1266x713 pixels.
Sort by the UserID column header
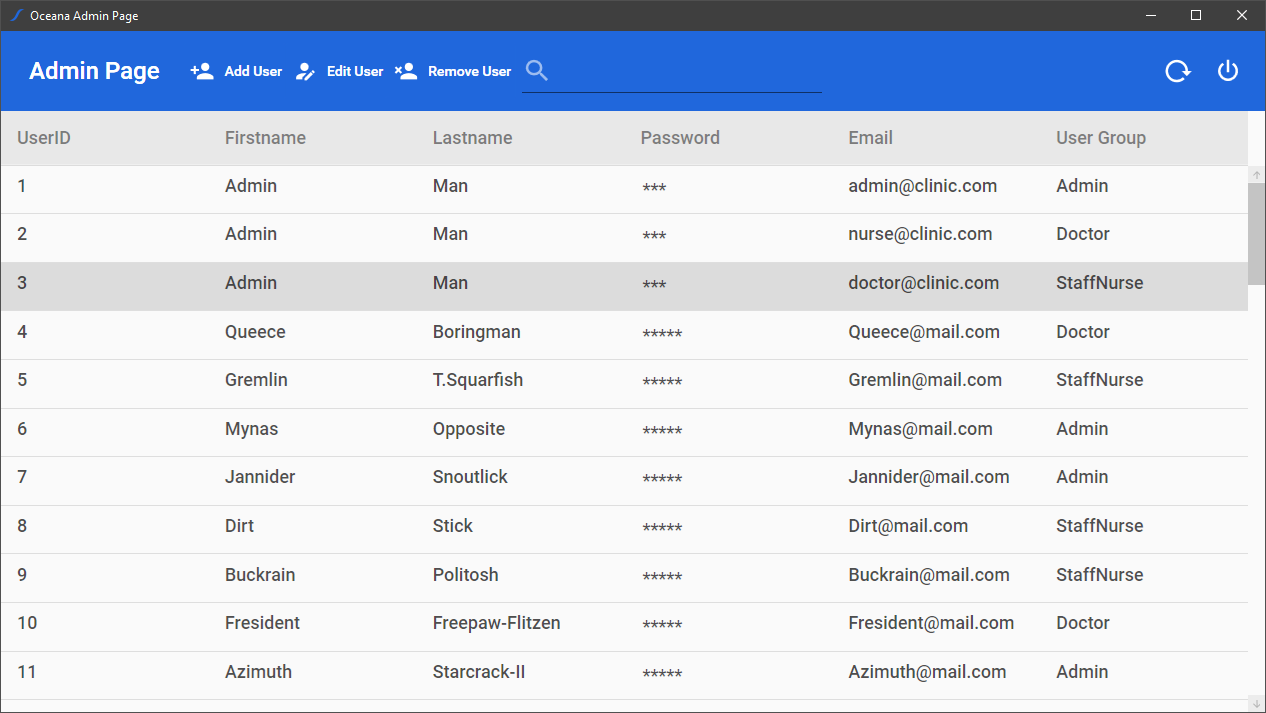coord(44,138)
